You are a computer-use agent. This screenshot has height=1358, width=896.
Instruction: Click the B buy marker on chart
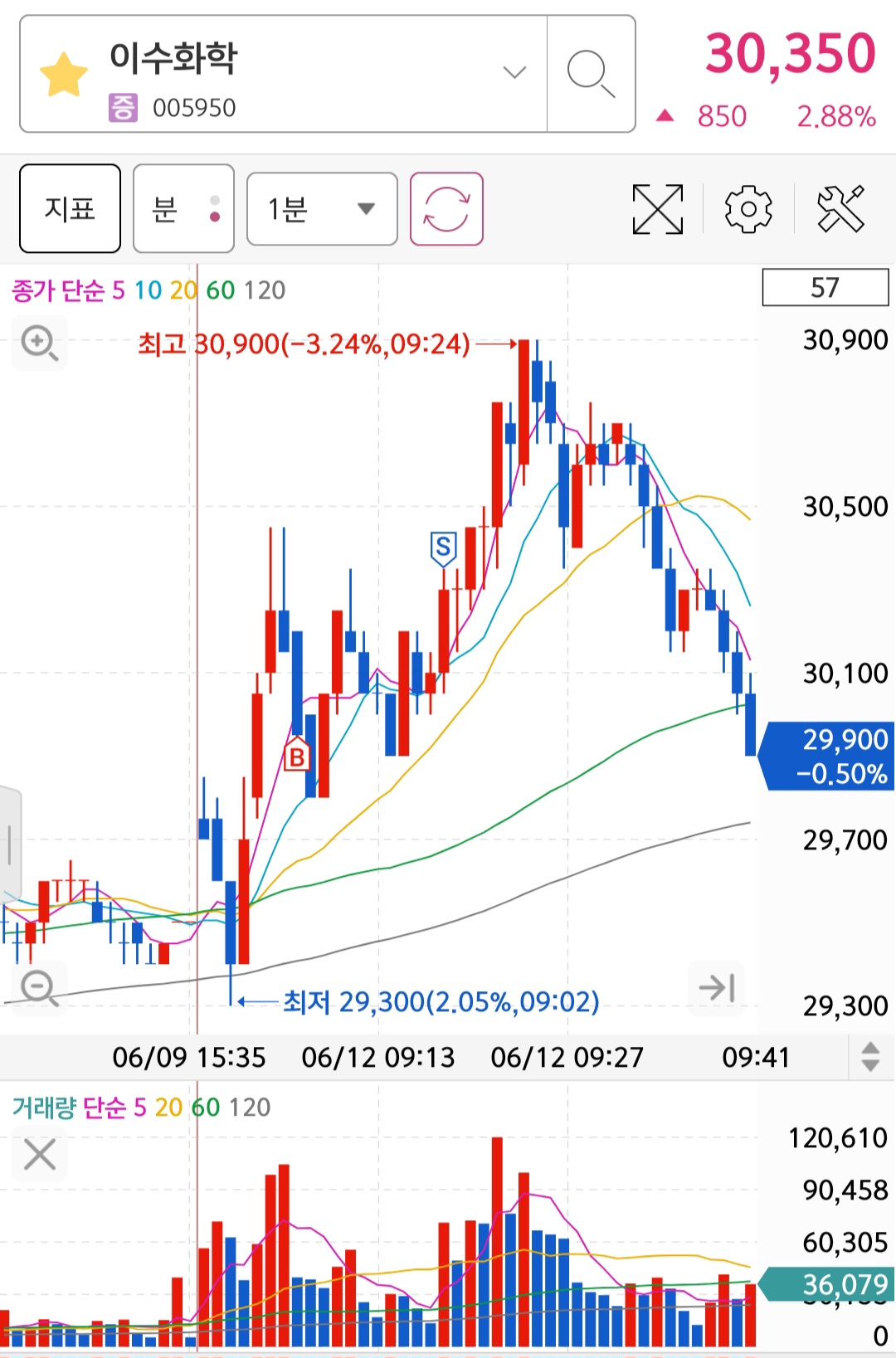pos(296,754)
